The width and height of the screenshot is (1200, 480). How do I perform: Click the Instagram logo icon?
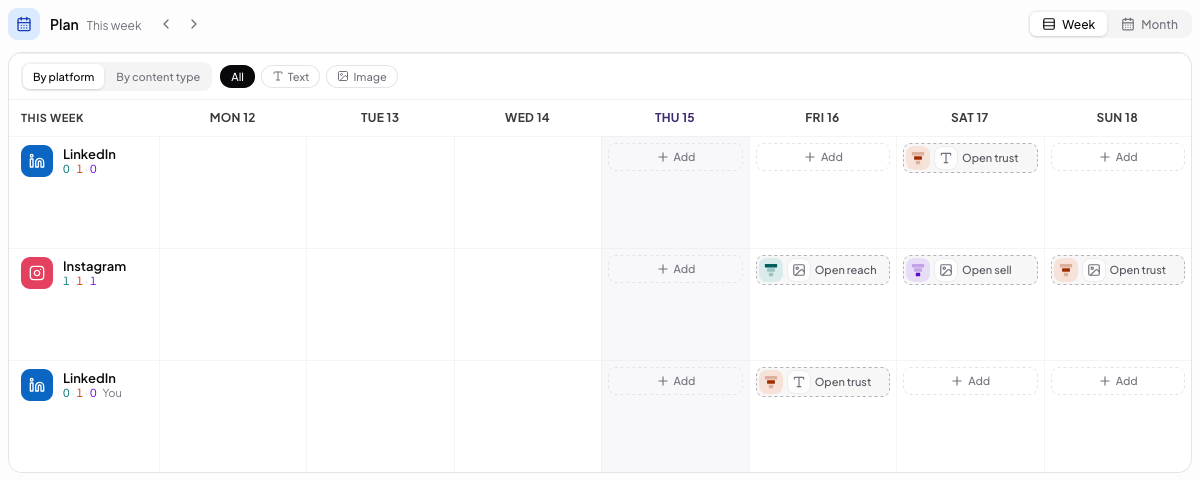(37, 273)
